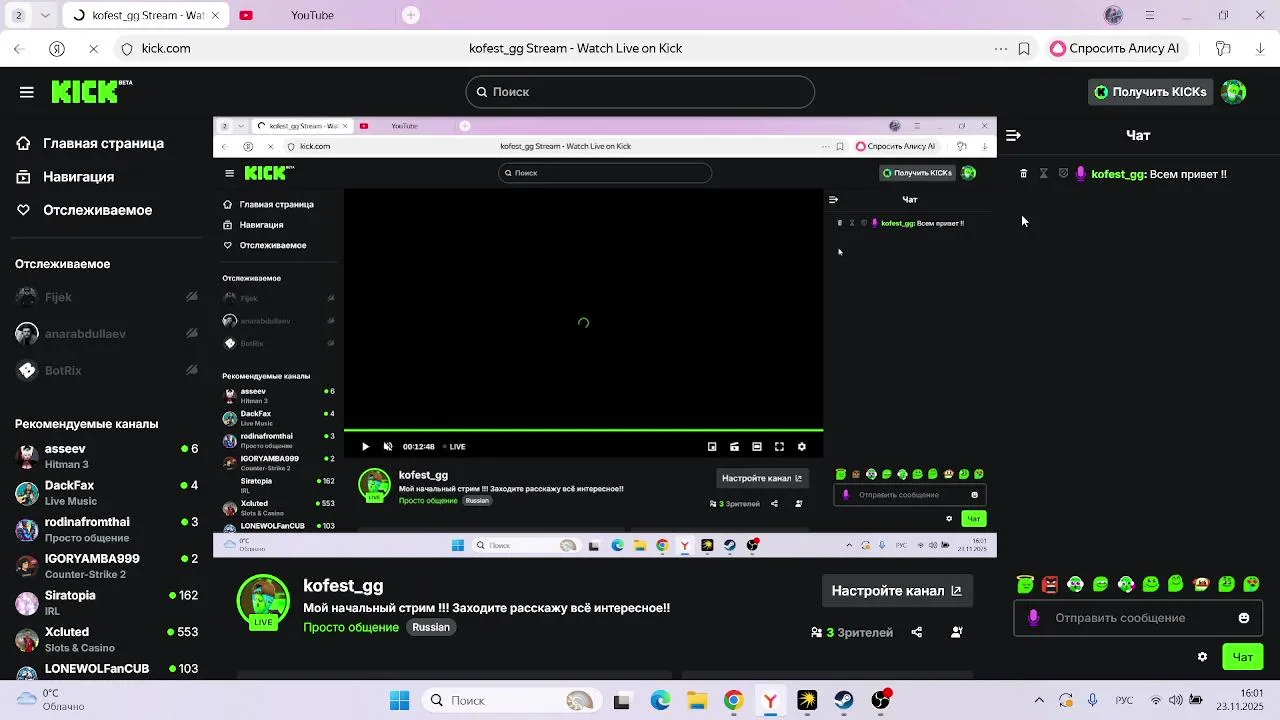Click the share icon next to viewers
Screen dimensions: 1280x720
click(917, 632)
